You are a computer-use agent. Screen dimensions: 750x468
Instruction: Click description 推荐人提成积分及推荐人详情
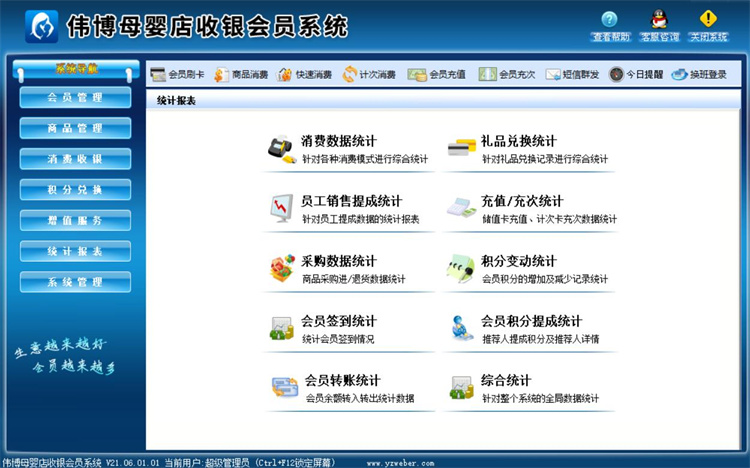[540, 339]
